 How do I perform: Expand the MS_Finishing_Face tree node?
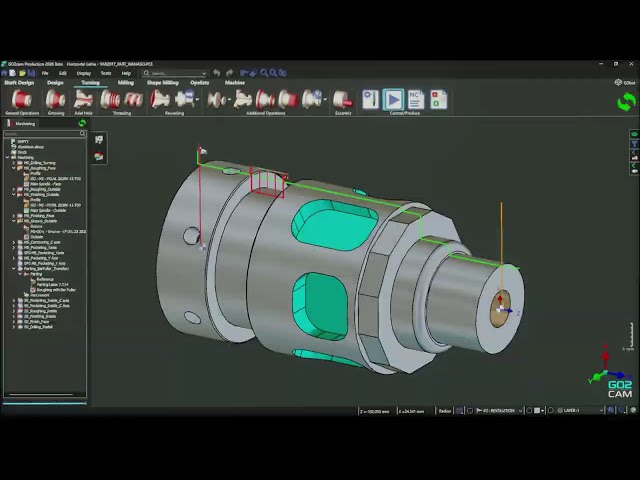click(13, 216)
